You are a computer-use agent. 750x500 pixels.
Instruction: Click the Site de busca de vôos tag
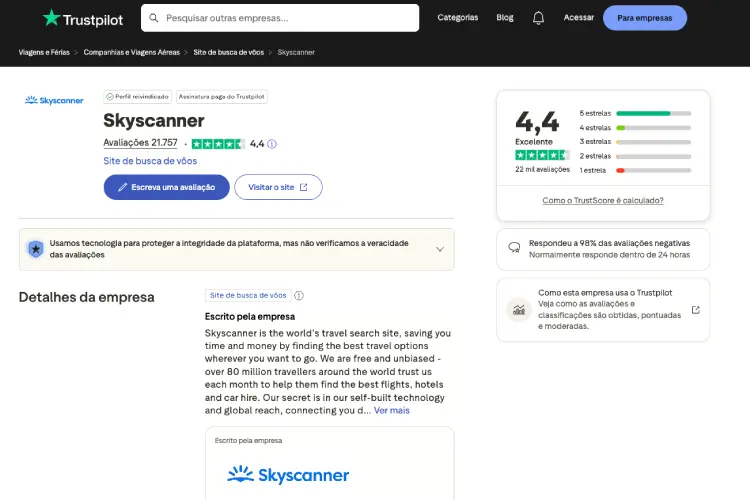point(248,296)
